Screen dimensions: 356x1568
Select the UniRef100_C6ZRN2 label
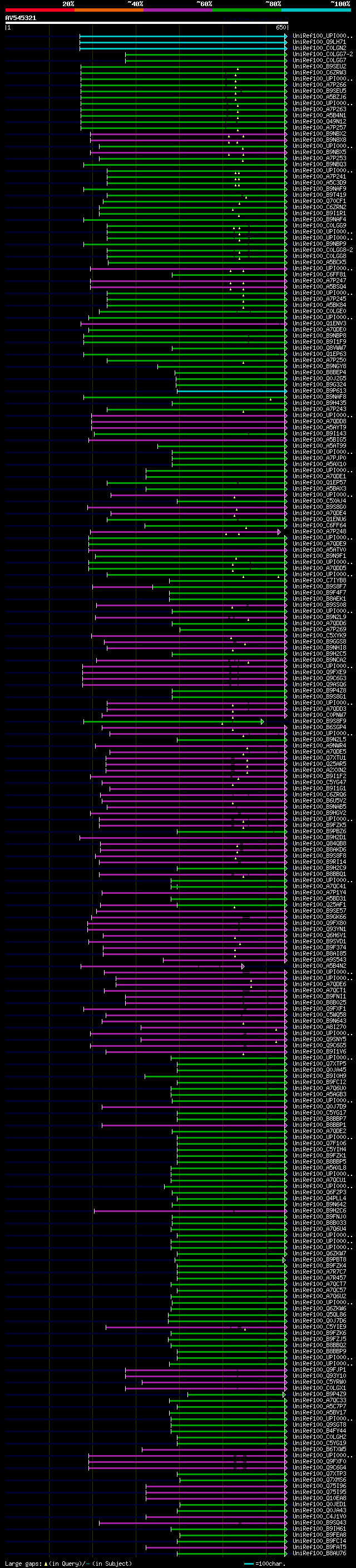[x=319, y=207]
